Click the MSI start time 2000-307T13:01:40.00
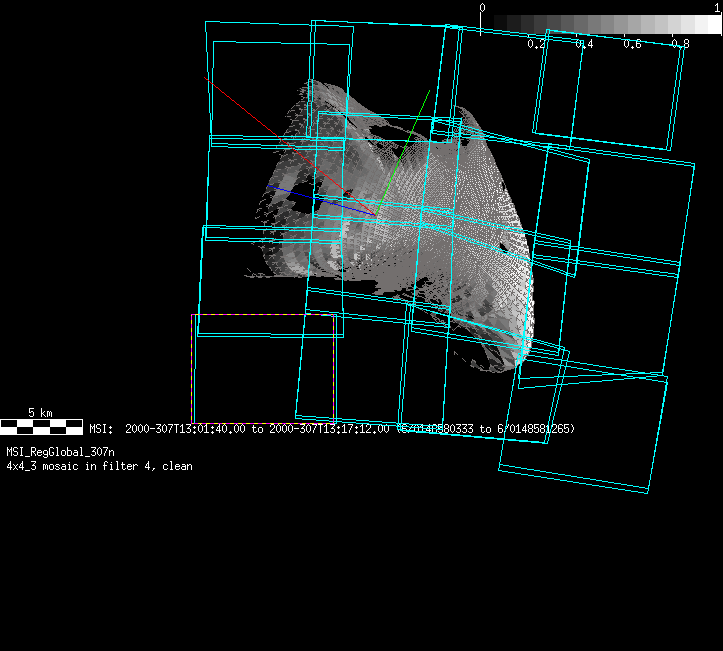723x651 pixels. [x=186, y=429]
